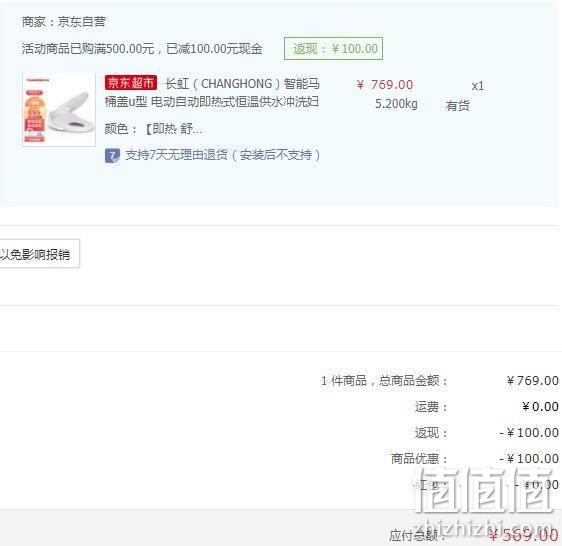The width and height of the screenshot is (562, 546).
Task: Click the 商品优惠 discount amount
Action: tap(529, 459)
